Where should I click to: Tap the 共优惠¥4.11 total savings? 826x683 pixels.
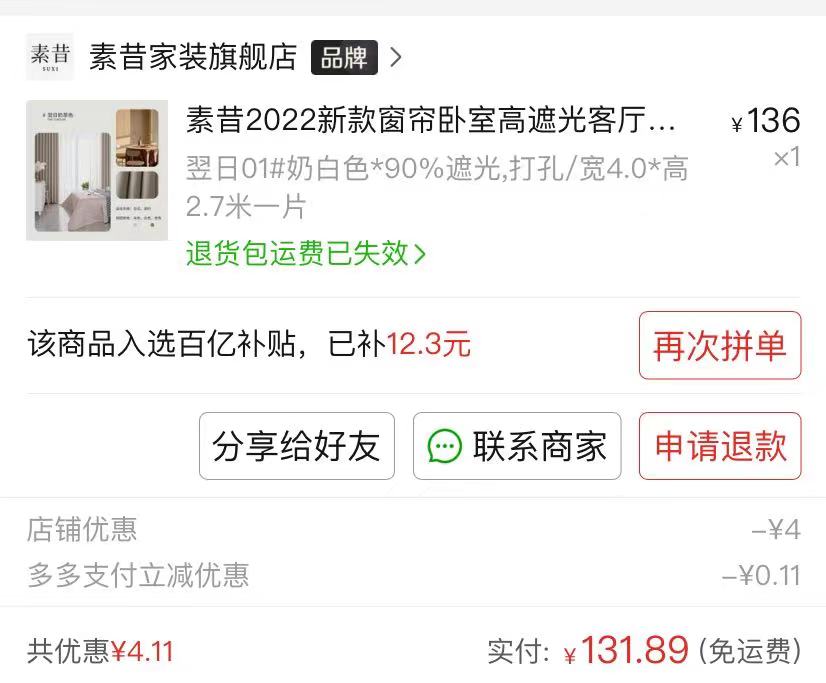coord(100,651)
